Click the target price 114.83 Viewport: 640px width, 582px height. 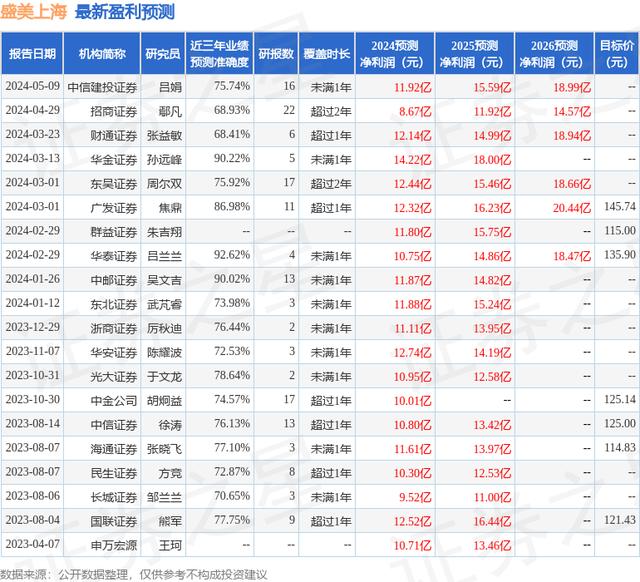pyautogui.click(x=620, y=447)
